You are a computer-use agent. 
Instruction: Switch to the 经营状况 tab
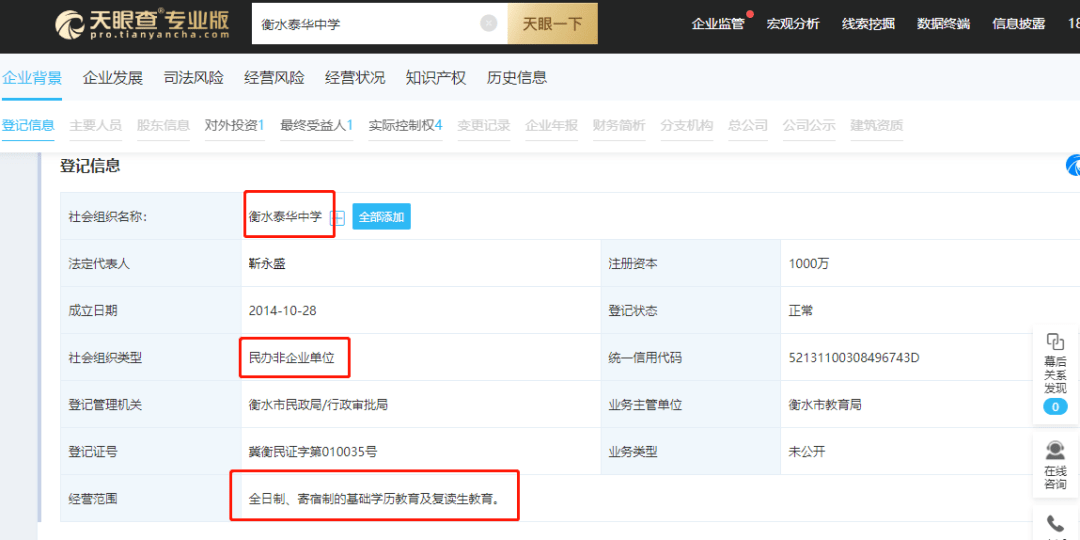pos(355,78)
